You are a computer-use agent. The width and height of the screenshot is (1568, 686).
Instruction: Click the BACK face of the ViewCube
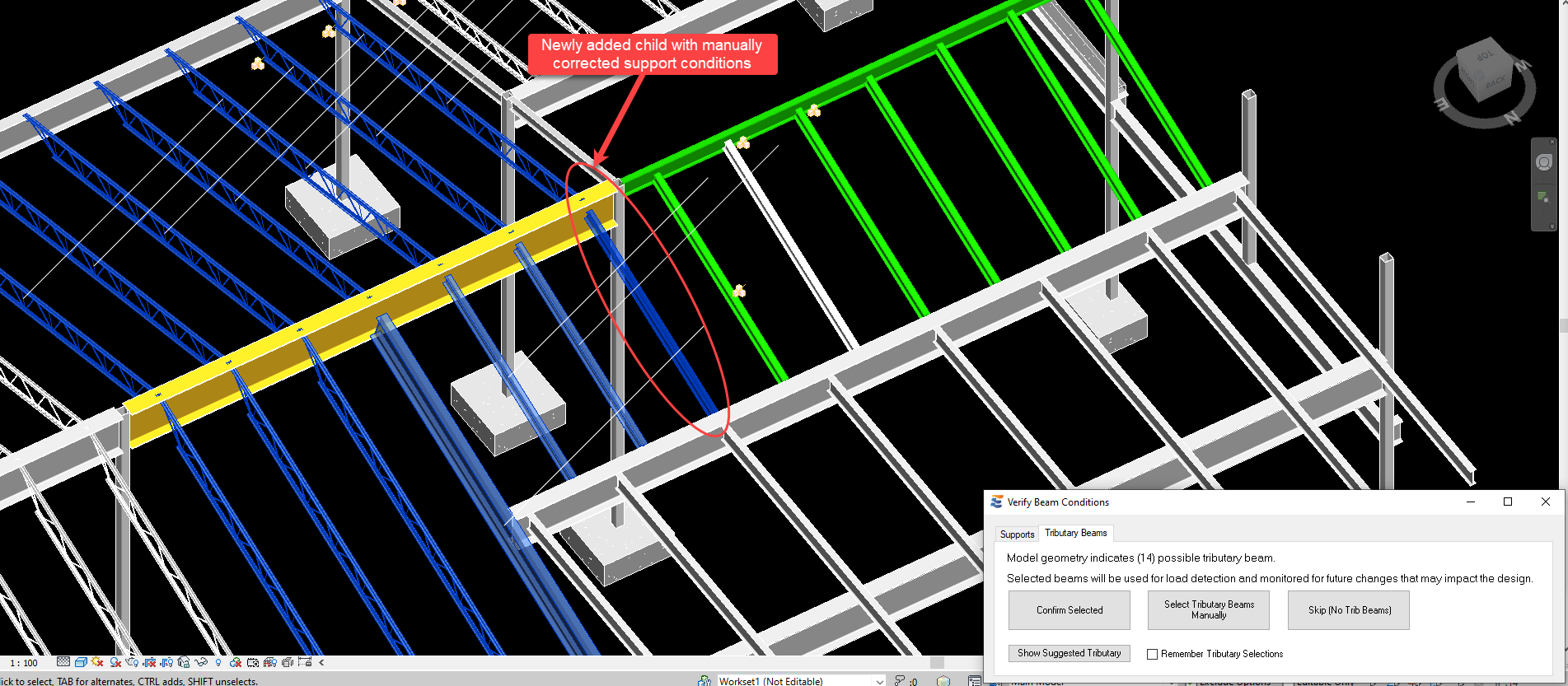click(1495, 82)
